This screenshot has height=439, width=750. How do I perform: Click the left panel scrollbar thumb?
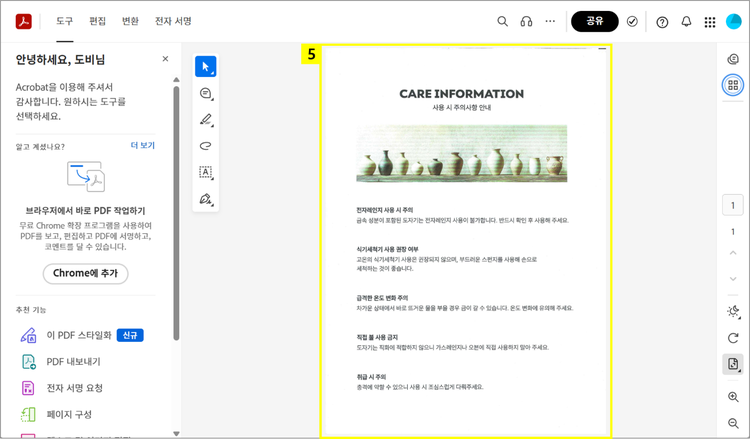tap(176, 213)
